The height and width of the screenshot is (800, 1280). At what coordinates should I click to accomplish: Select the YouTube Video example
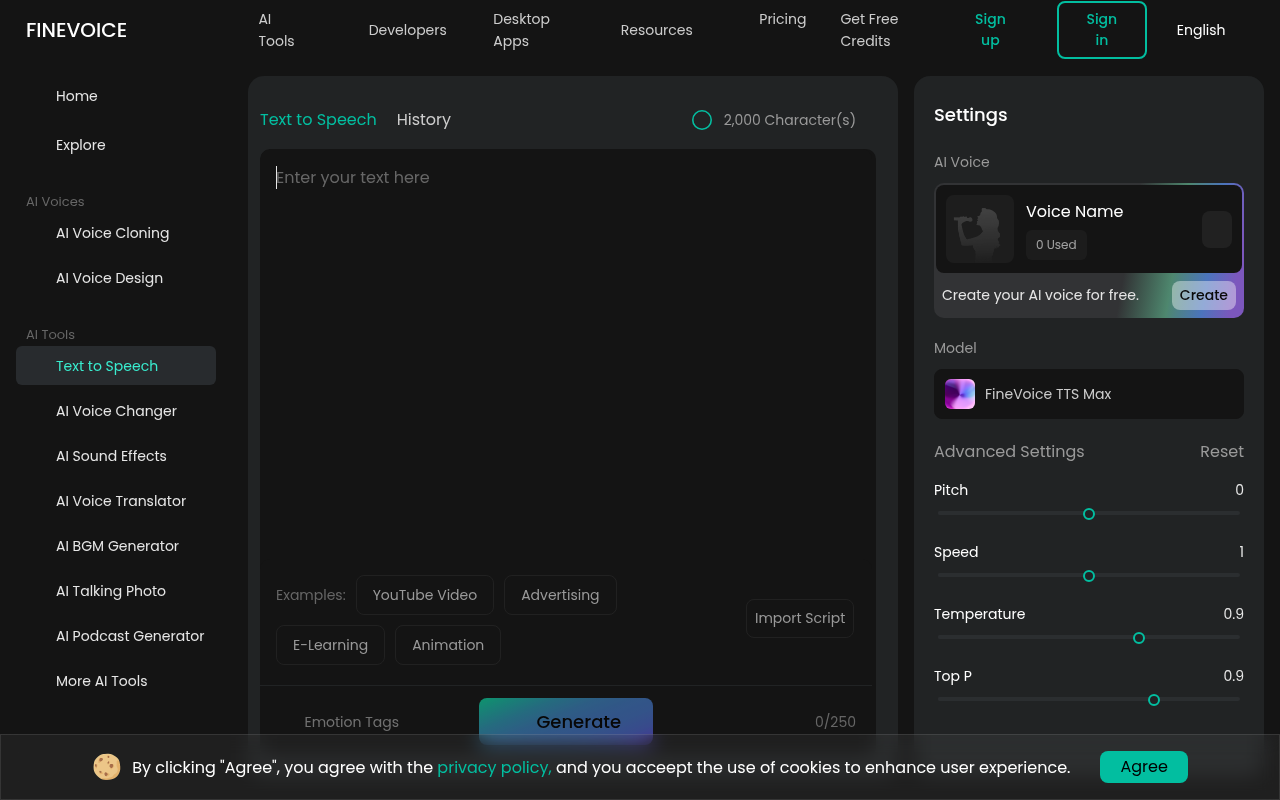click(x=424, y=595)
